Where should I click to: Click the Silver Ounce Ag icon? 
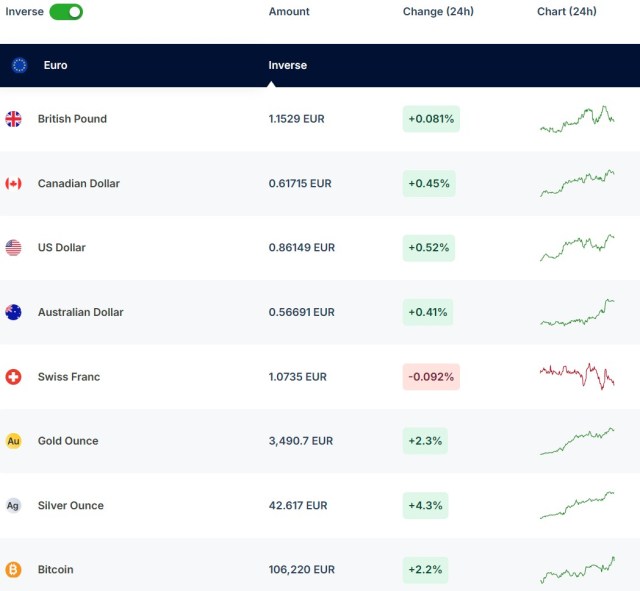click(x=14, y=506)
